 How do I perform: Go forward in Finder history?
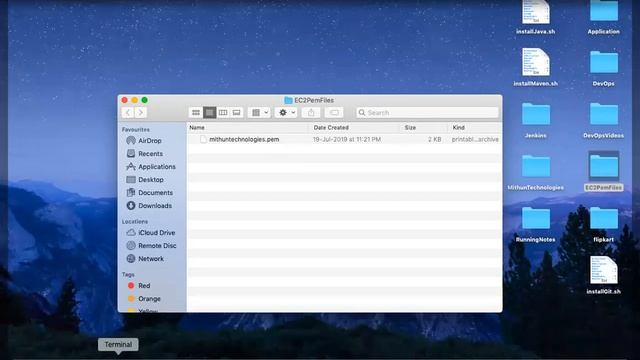coord(141,113)
